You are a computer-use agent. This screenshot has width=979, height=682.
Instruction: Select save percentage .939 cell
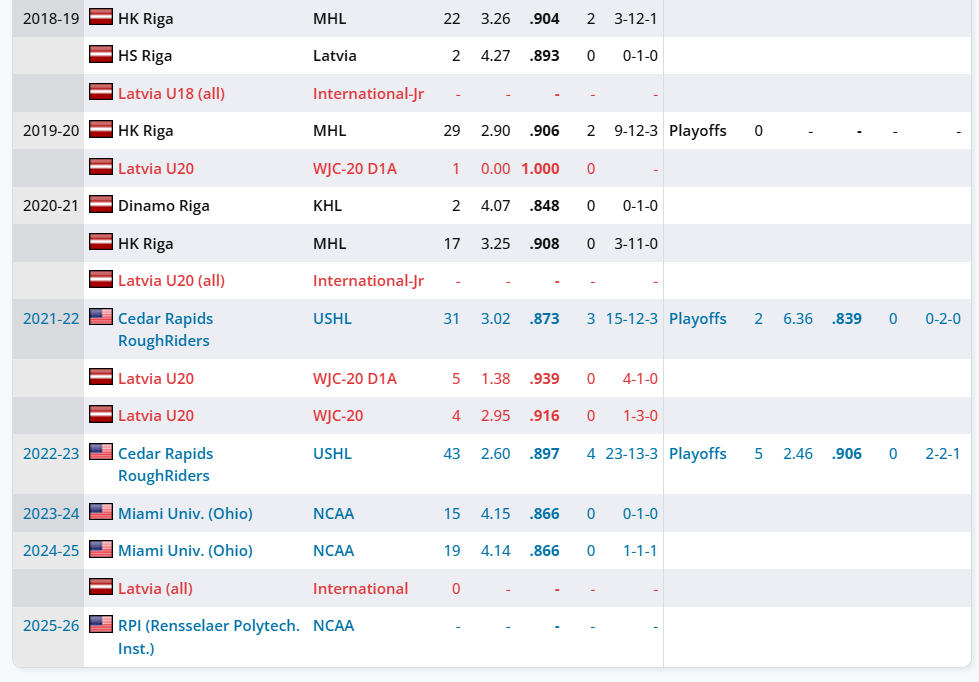[x=544, y=378]
